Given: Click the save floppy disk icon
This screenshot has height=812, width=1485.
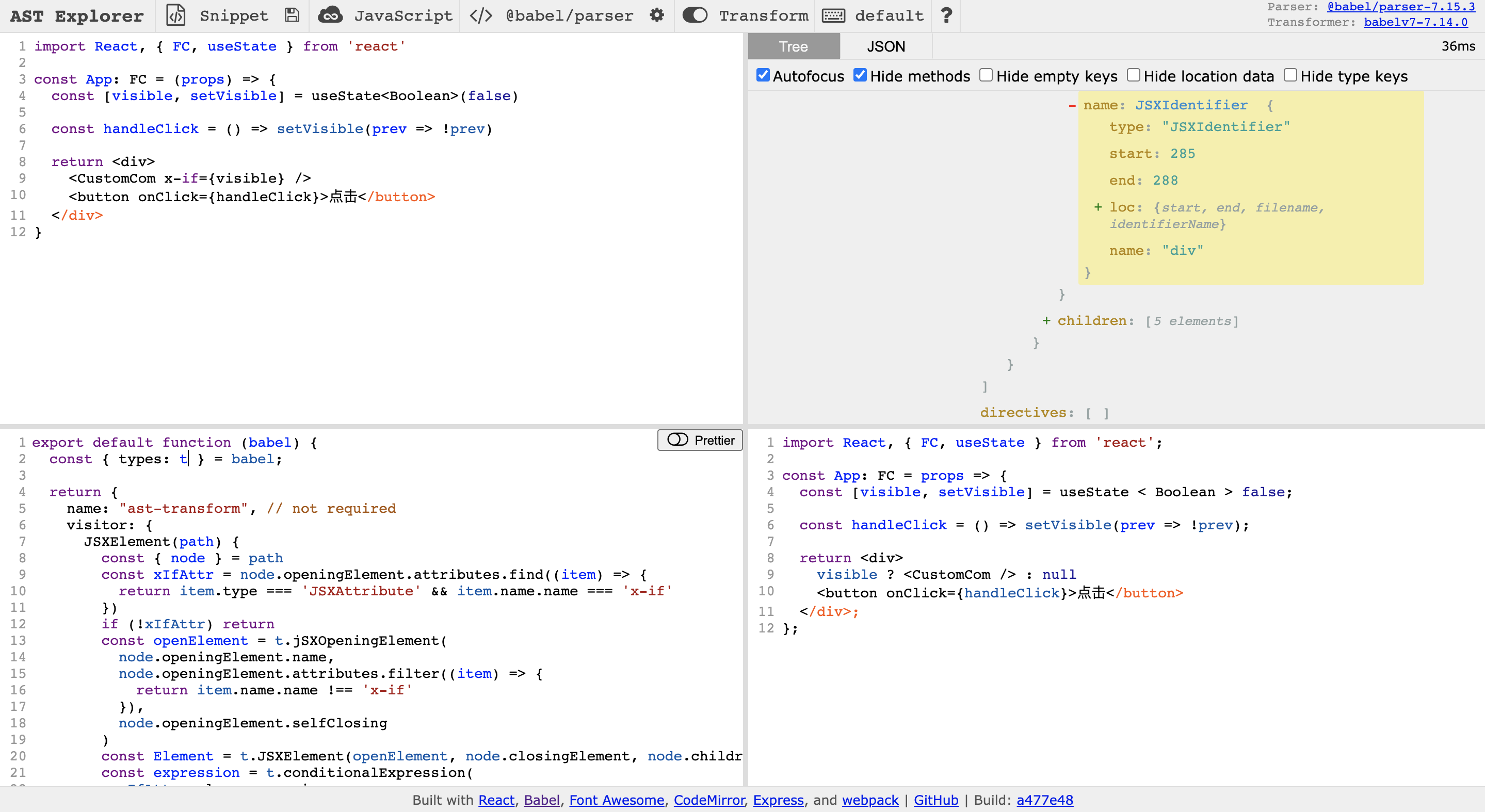Looking at the screenshot, I should (x=292, y=15).
